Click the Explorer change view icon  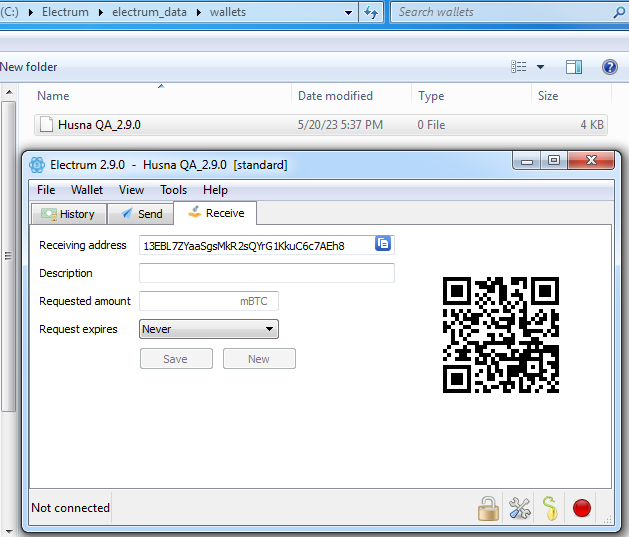(x=518, y=67)
